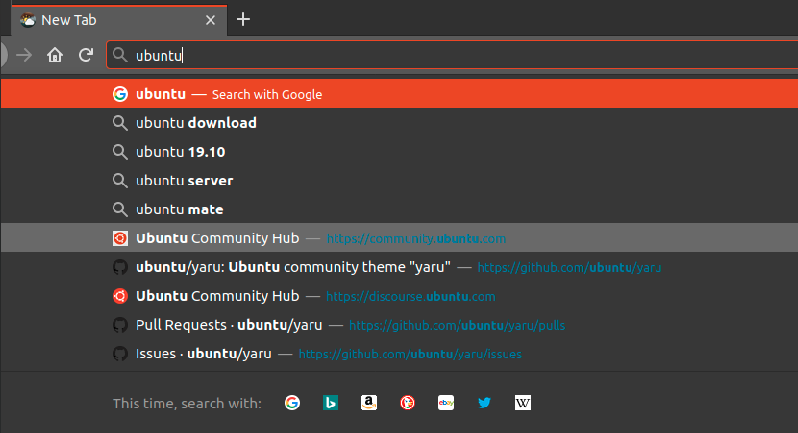Click Google logo in highlighted suggestion row

pyautogui.click(x=120, y=94)
